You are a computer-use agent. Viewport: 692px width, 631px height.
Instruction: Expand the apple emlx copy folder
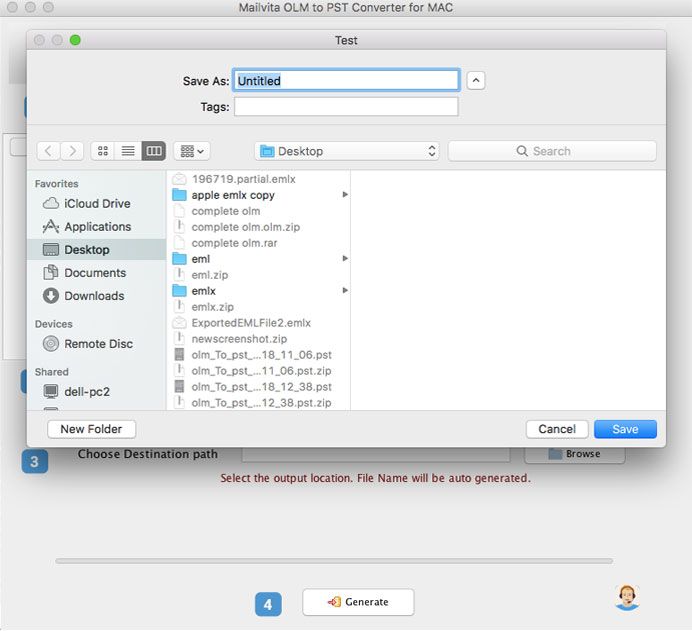[x=233, y=195]
